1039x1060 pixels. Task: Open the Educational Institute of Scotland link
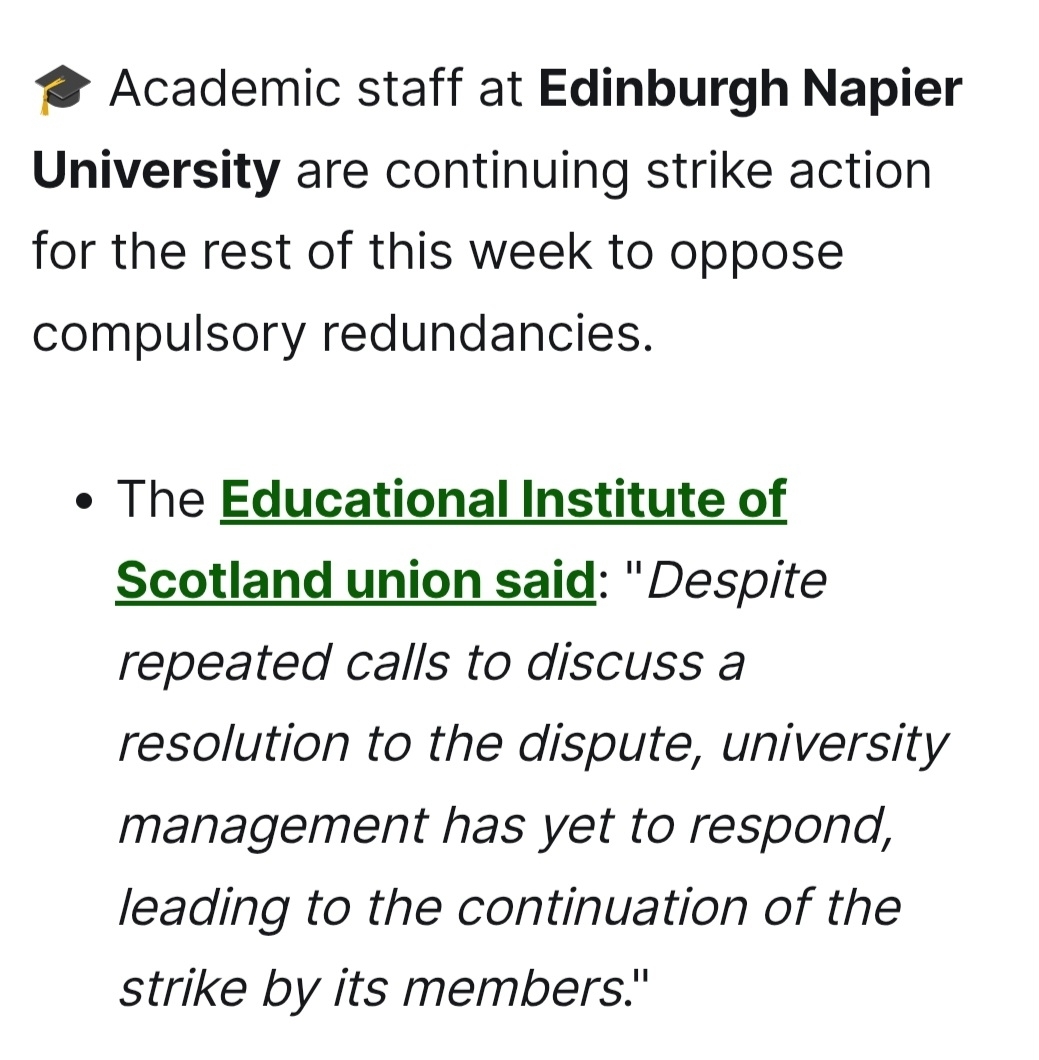point(503,499)
